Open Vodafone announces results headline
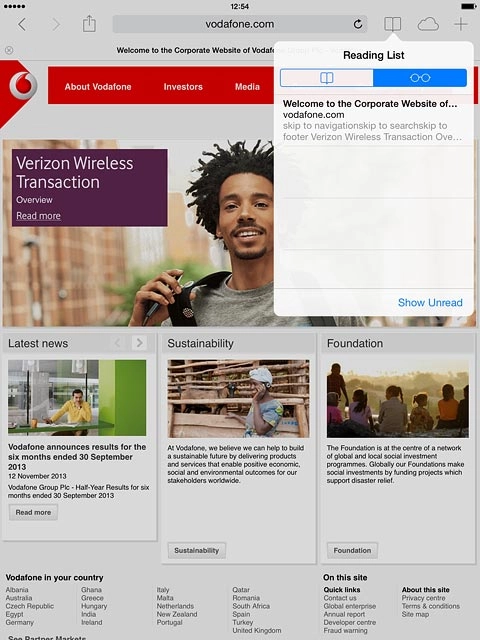The width and height of the screenshot is (480, 640). coord(77,457)
